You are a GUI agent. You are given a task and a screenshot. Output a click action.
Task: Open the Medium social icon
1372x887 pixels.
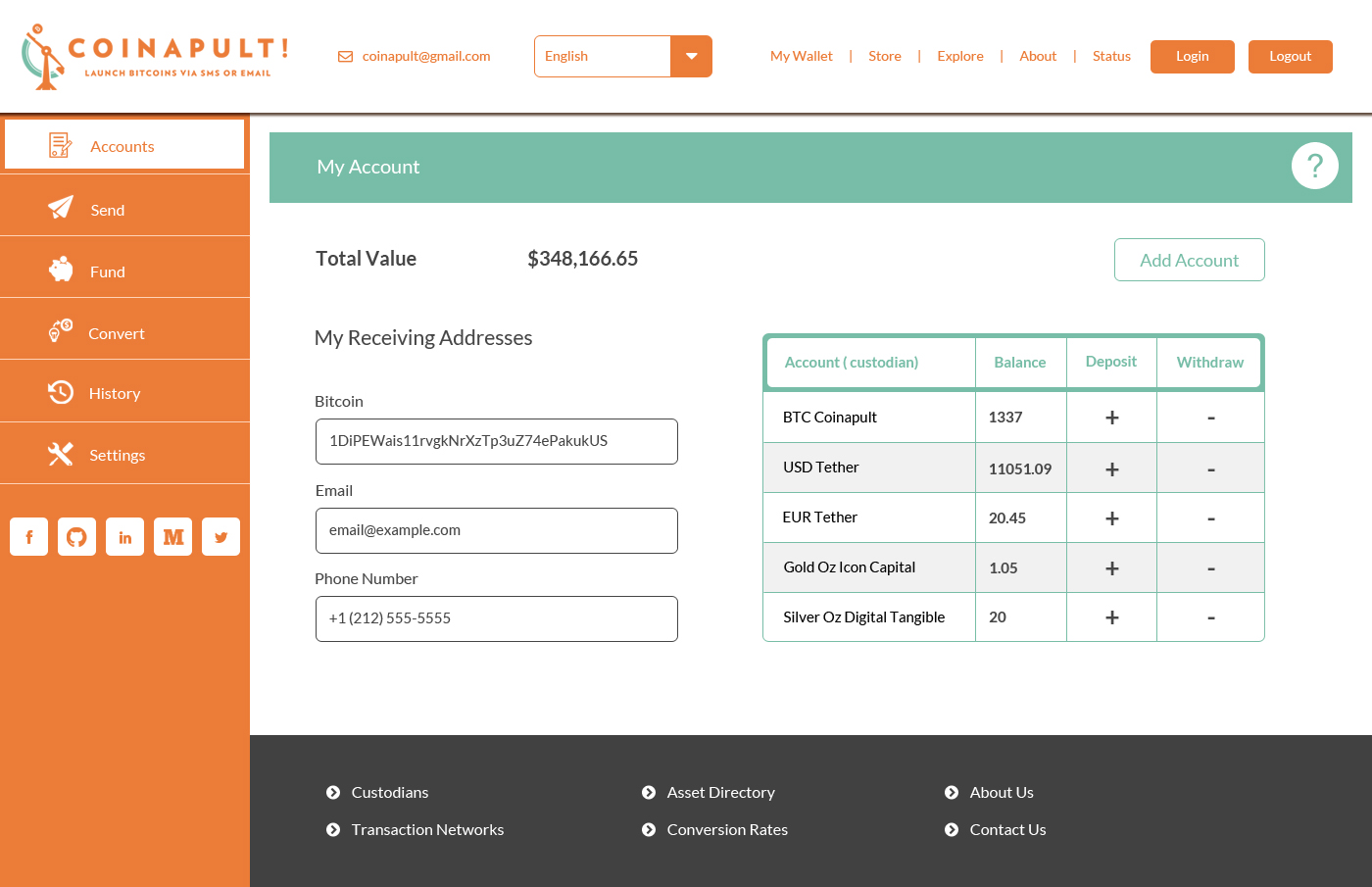(x=172, y=537)
